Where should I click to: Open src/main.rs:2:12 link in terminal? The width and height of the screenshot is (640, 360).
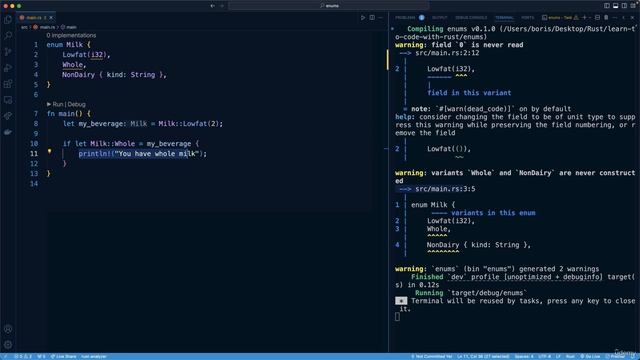447,53
